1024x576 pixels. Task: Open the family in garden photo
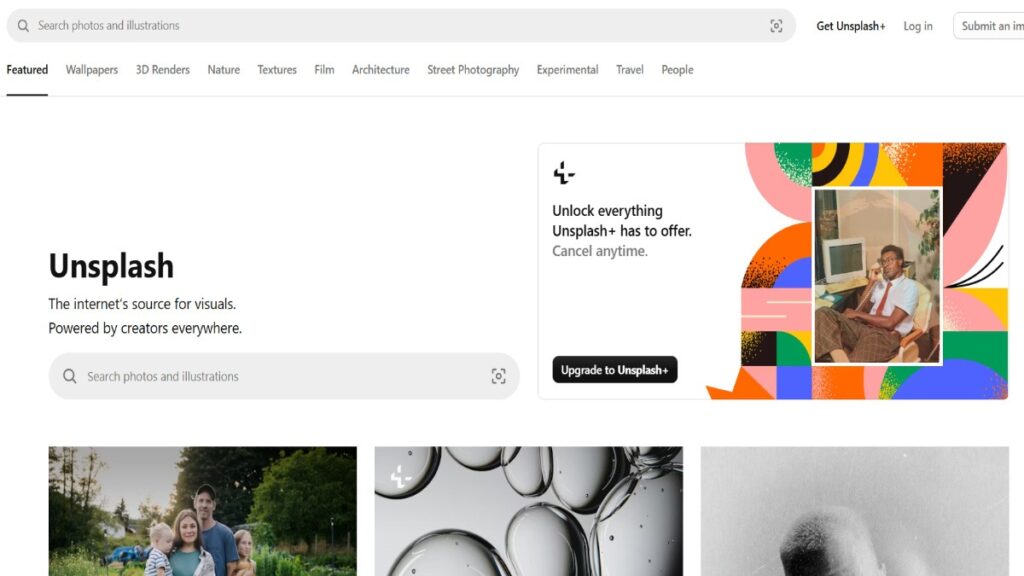203,511
